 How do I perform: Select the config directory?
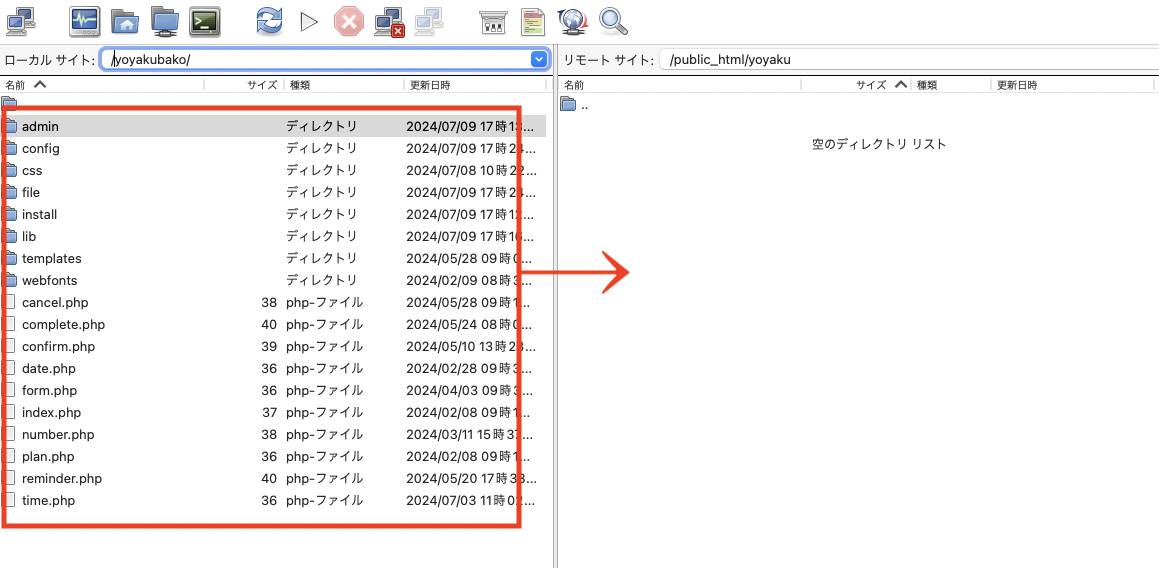click(273, 149)
